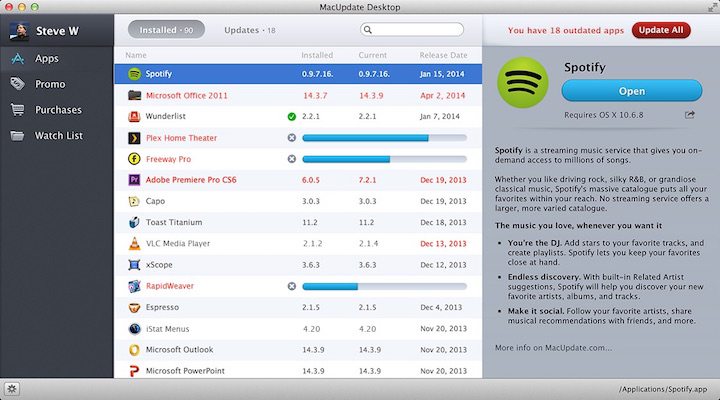Sort by the Name column header

tap(136, 55)
